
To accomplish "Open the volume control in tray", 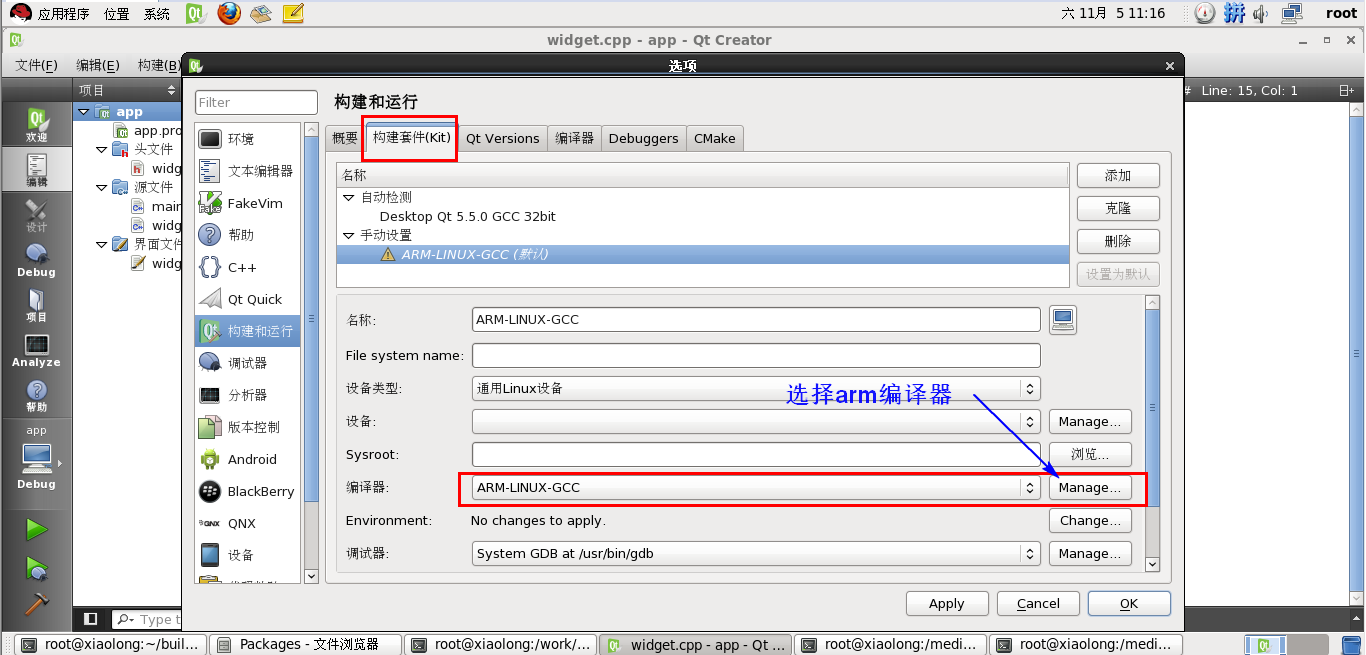I will click(1261, 13).
